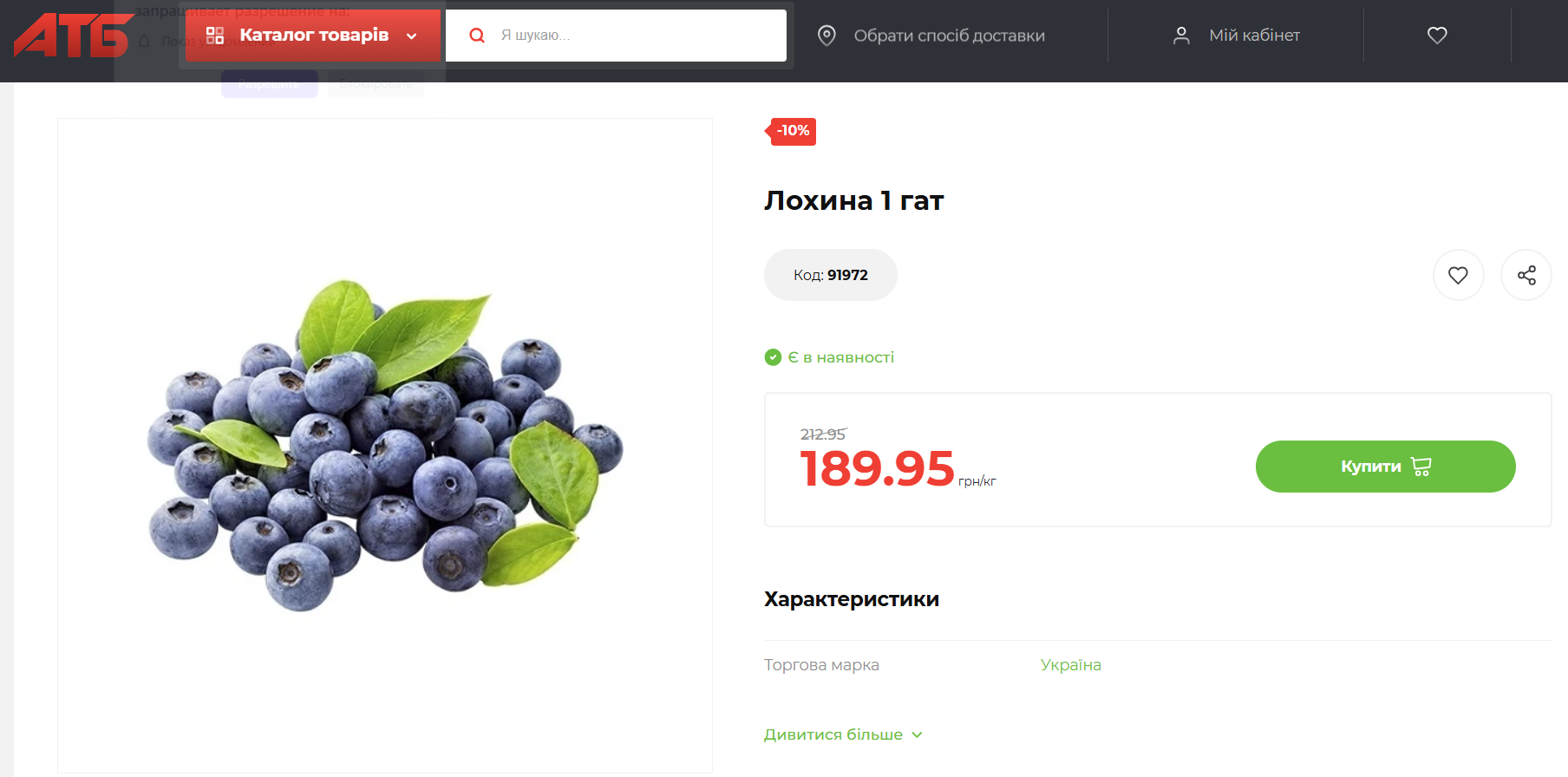Image resolution: width=1568 pixels, height=777 pixels.
Task: Click the blueberry product image
Action: [385, 446]
